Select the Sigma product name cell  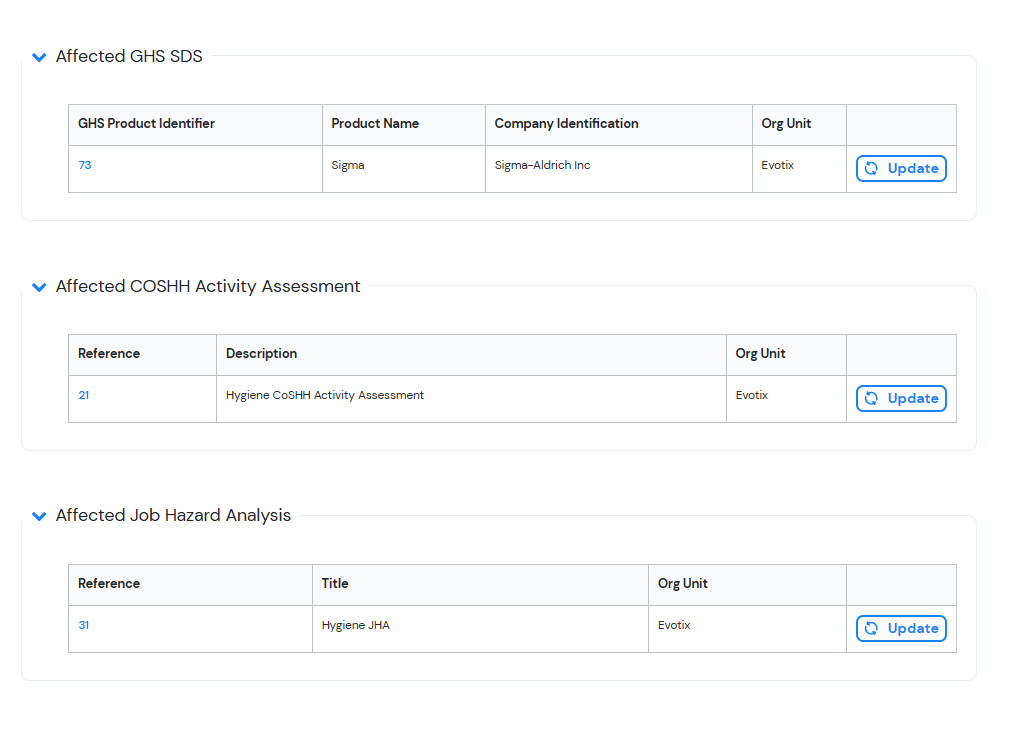tap(348, 166)
